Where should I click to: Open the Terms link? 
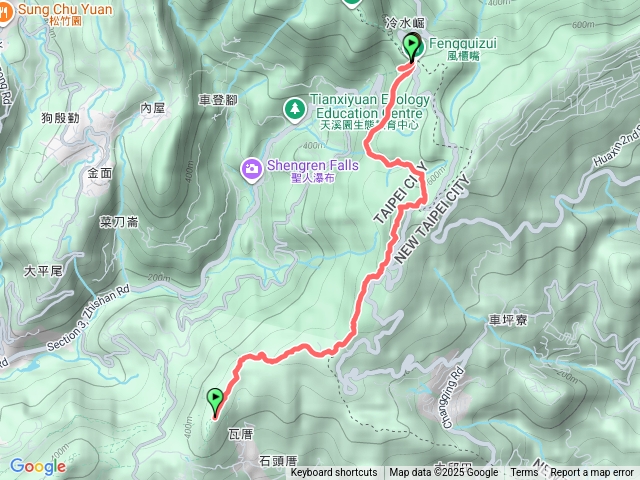point(524,472)
